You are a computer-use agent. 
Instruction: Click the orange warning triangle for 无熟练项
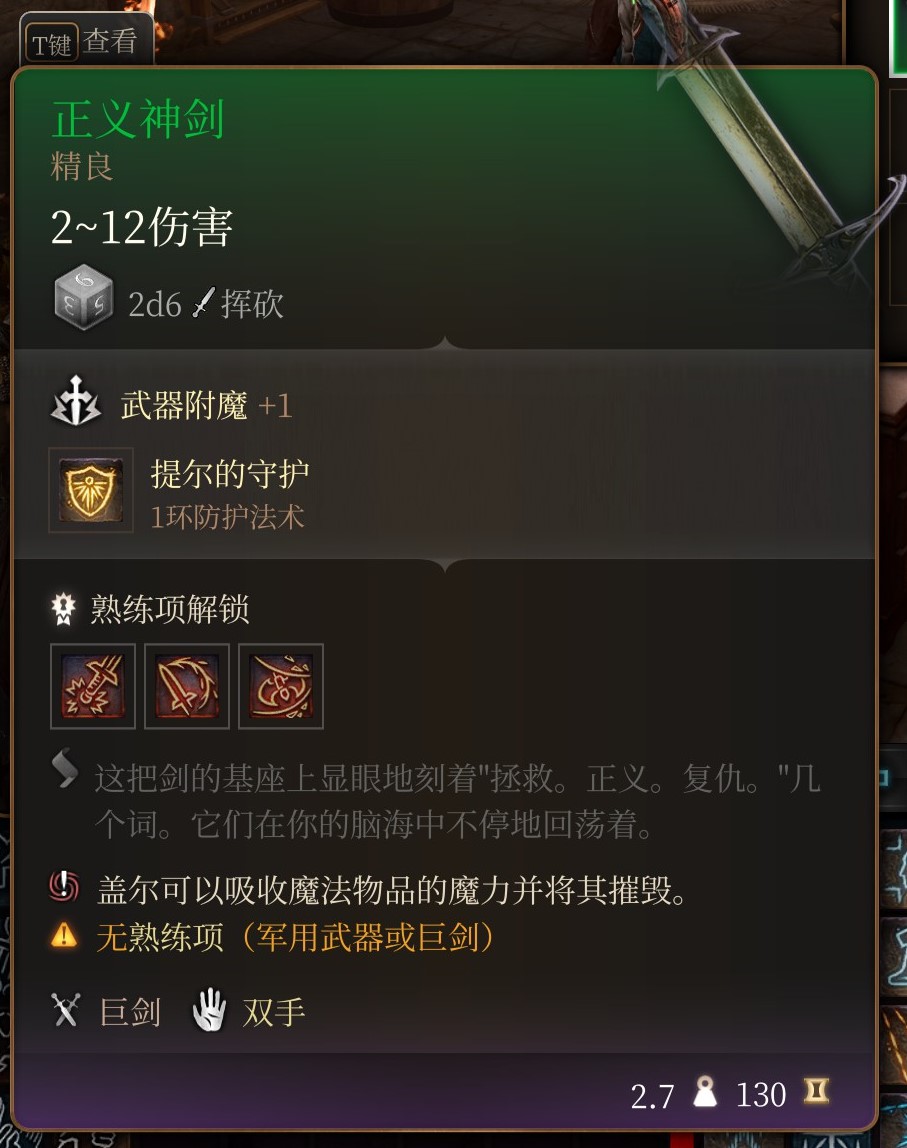[64, 935]
